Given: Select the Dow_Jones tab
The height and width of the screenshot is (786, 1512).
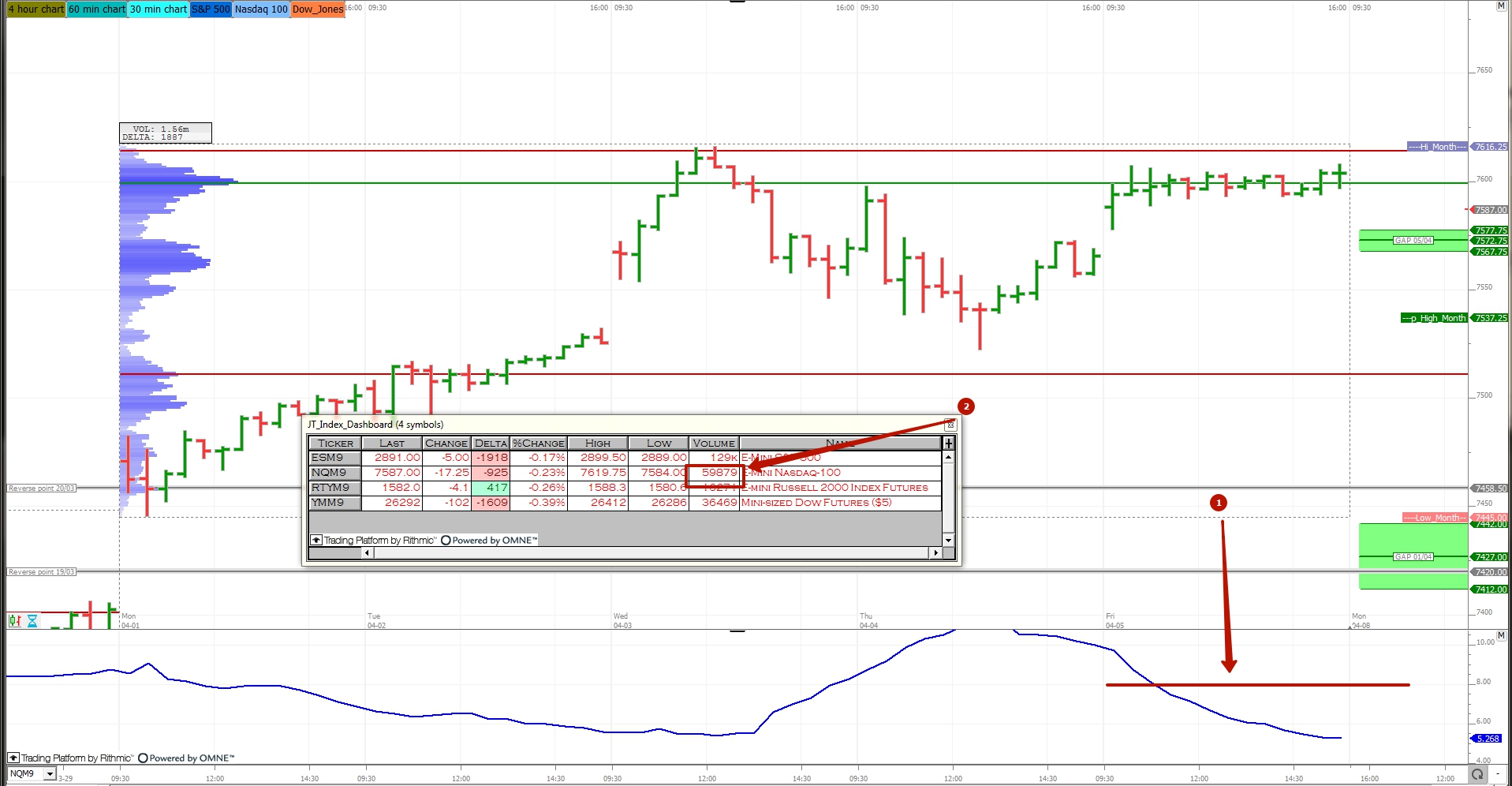Looking at the screenshot, I should click(x=318, y=9).
